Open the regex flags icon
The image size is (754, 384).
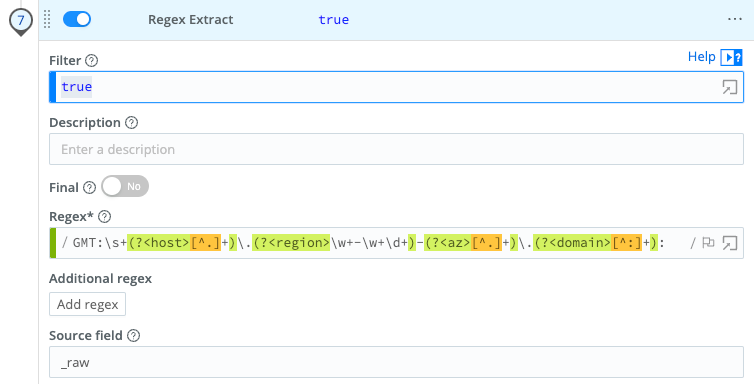click(708, 243)
